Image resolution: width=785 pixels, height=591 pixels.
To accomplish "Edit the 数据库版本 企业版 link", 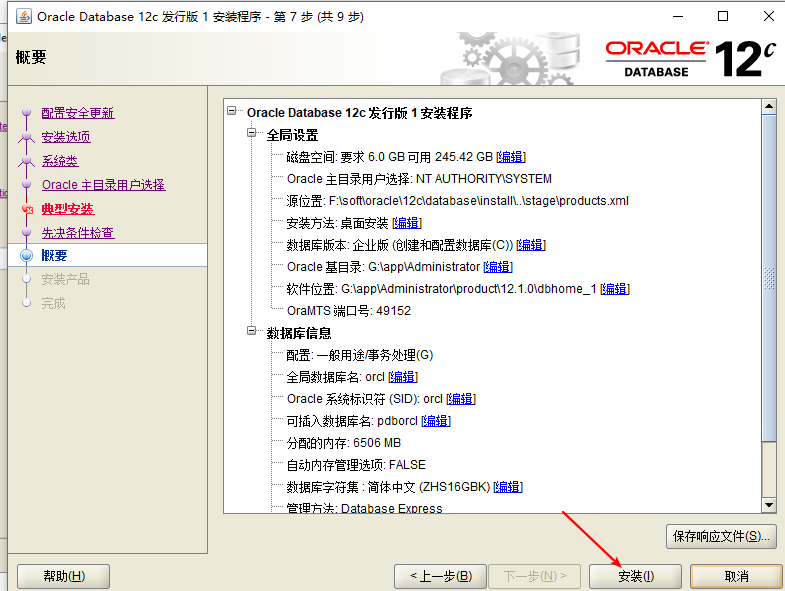I will (x=531, y=245).
